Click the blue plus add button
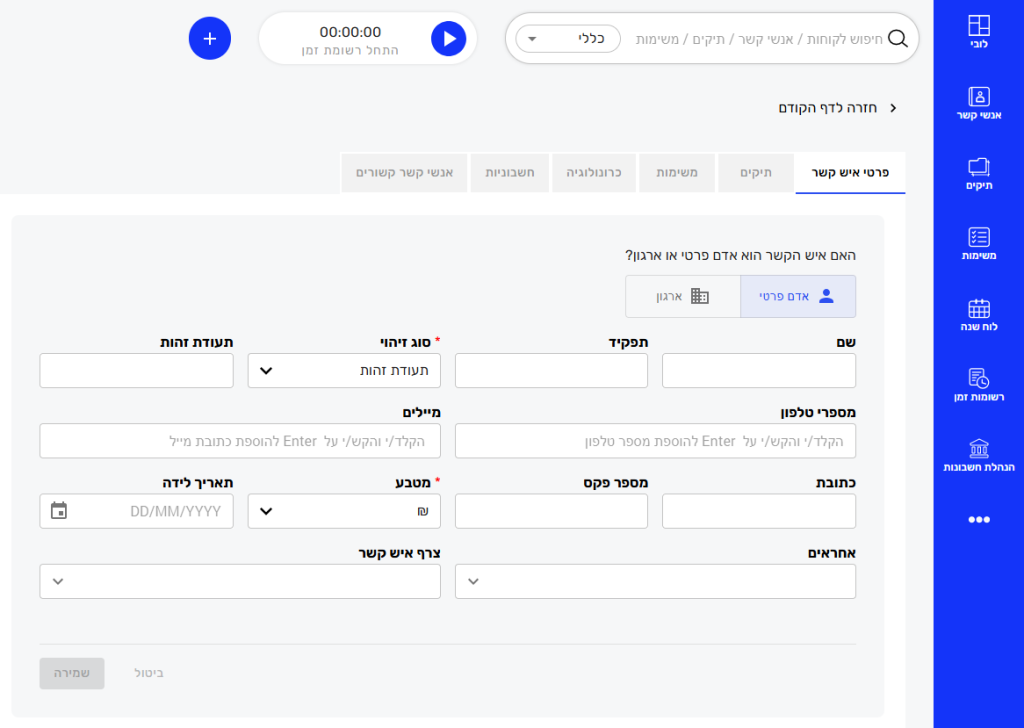Viewport: 1024px width, 728px height. (210, 38)
